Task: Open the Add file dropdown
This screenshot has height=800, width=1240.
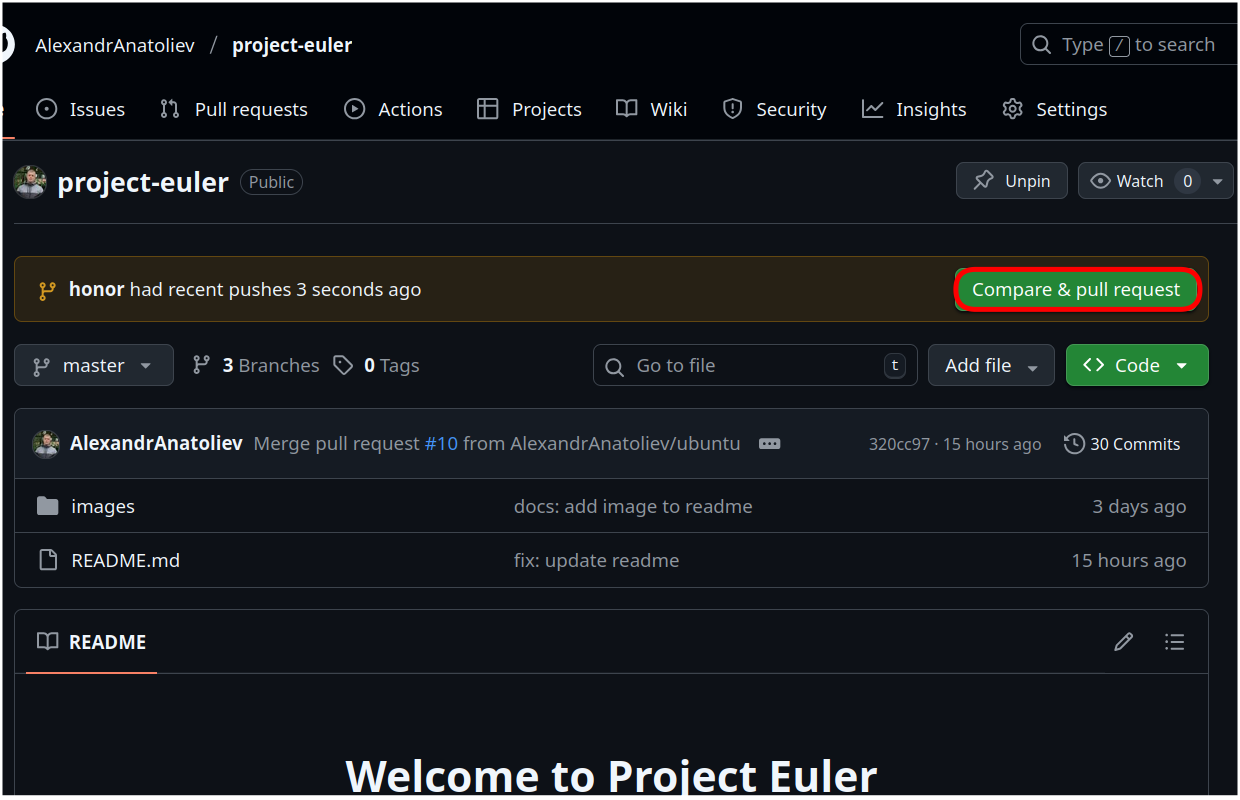Action: 991,365
